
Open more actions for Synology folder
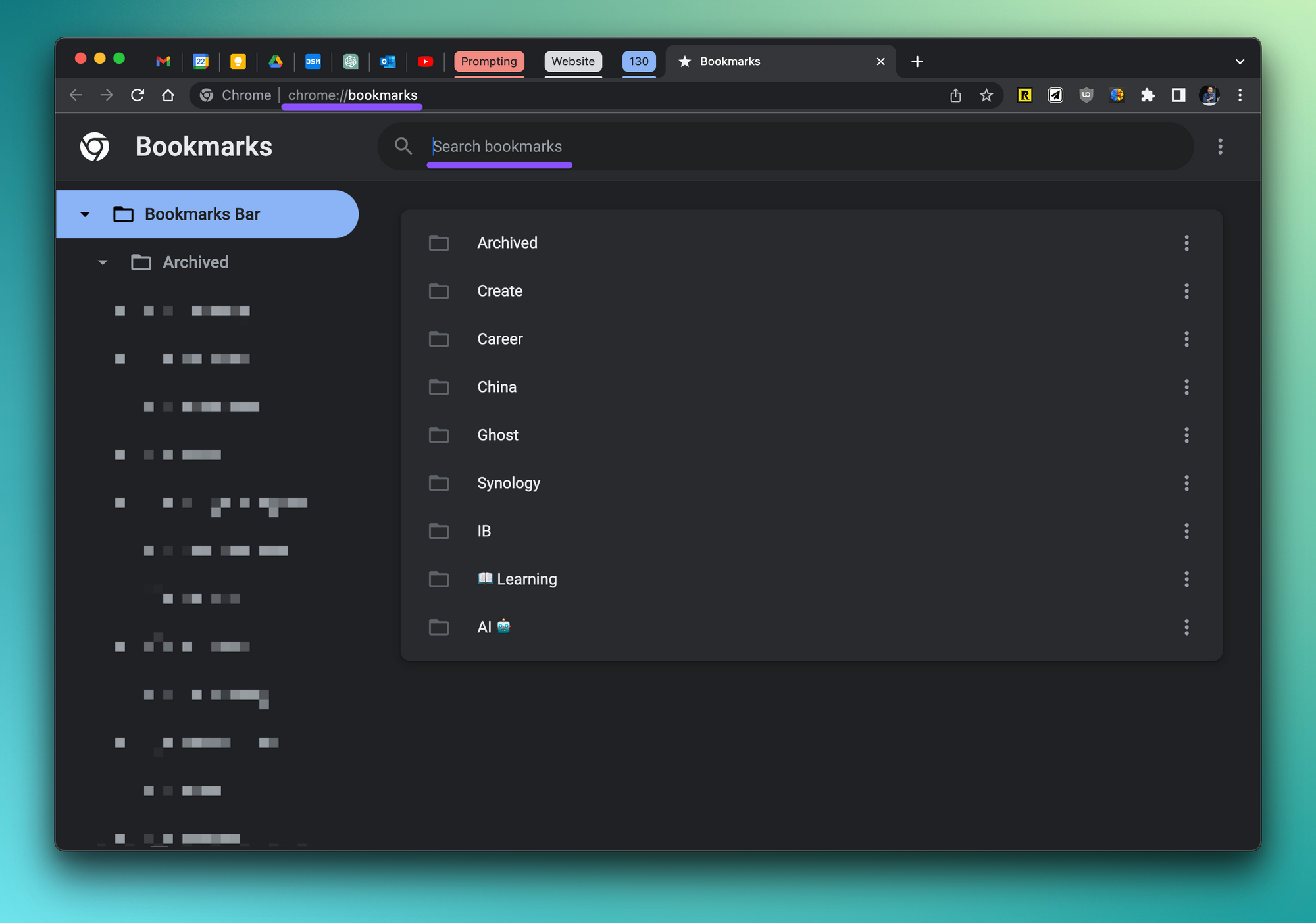point(1186,483)
